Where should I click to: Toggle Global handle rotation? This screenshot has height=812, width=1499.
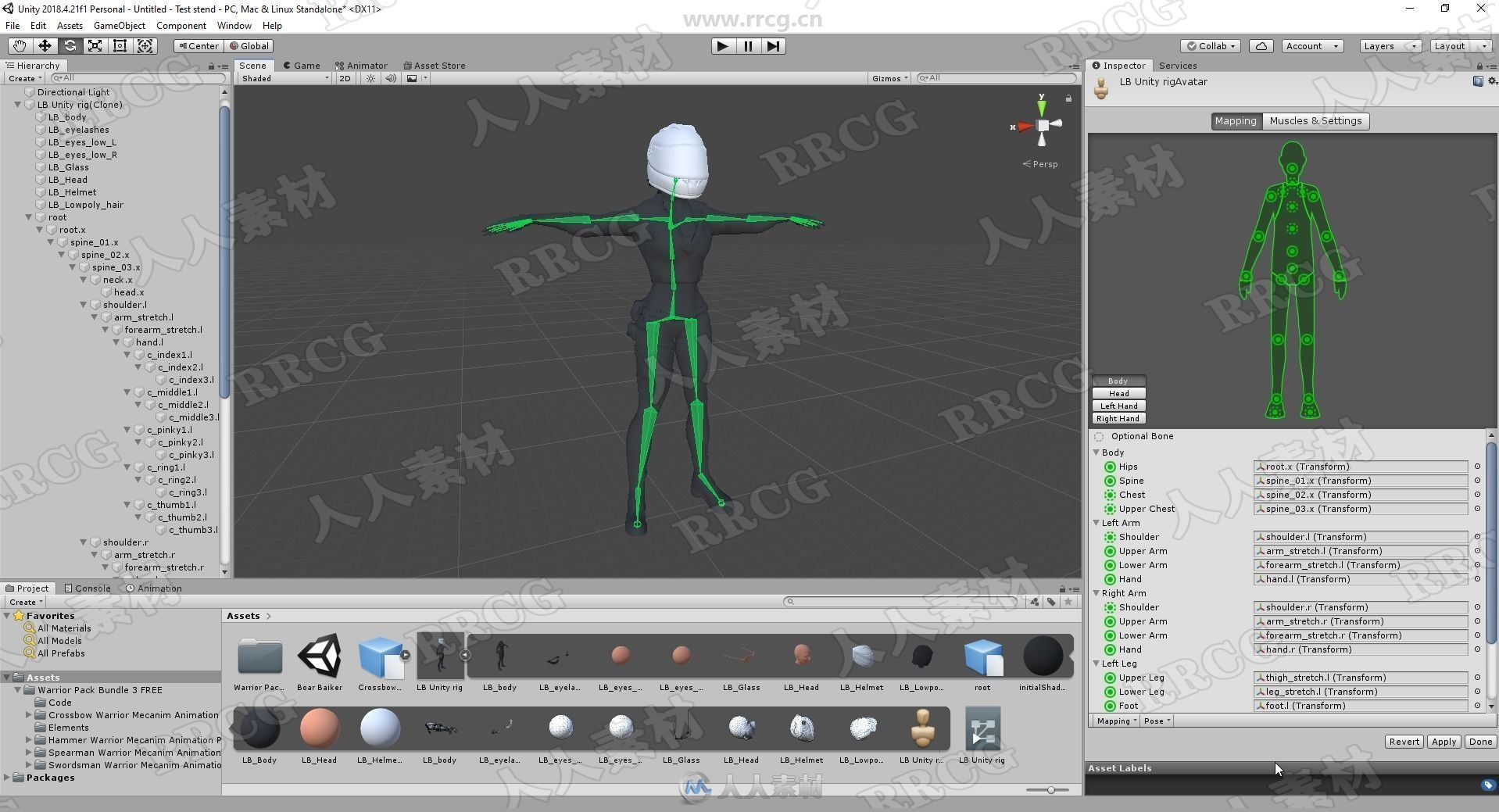249,46
